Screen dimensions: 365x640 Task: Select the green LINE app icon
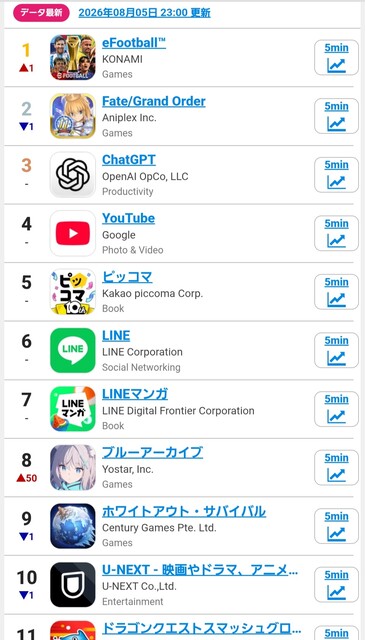click(73, 350)
